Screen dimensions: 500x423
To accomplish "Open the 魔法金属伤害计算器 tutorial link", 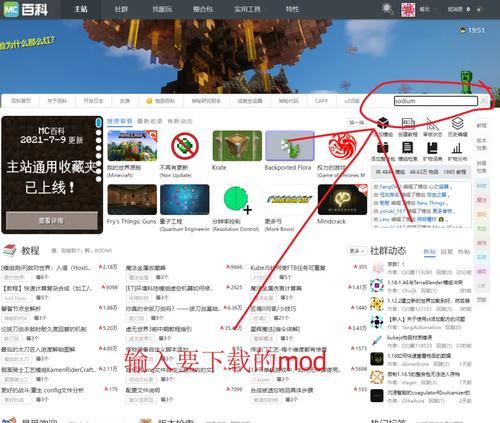I will 276,288.
